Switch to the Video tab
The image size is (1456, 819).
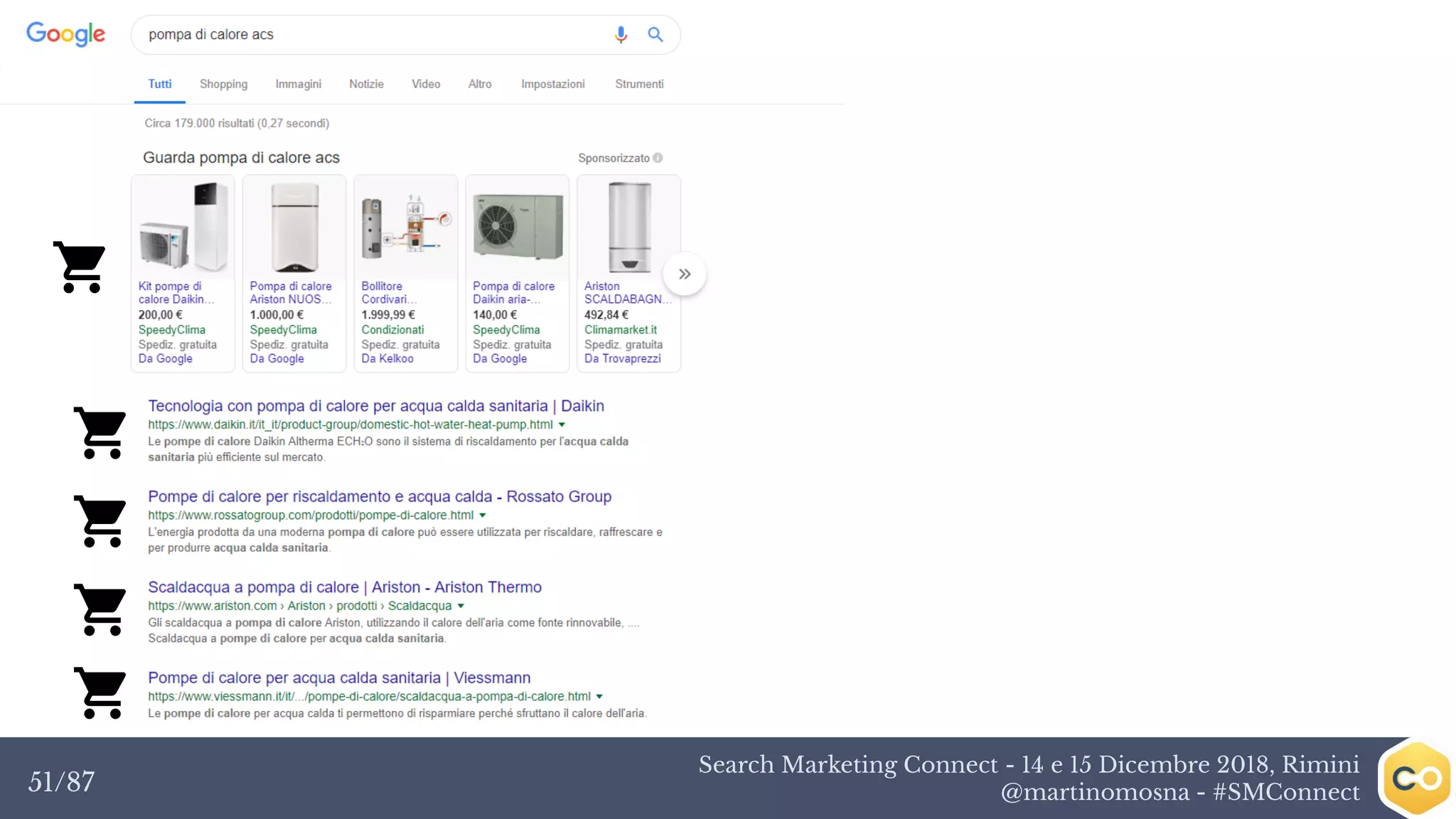426,84
